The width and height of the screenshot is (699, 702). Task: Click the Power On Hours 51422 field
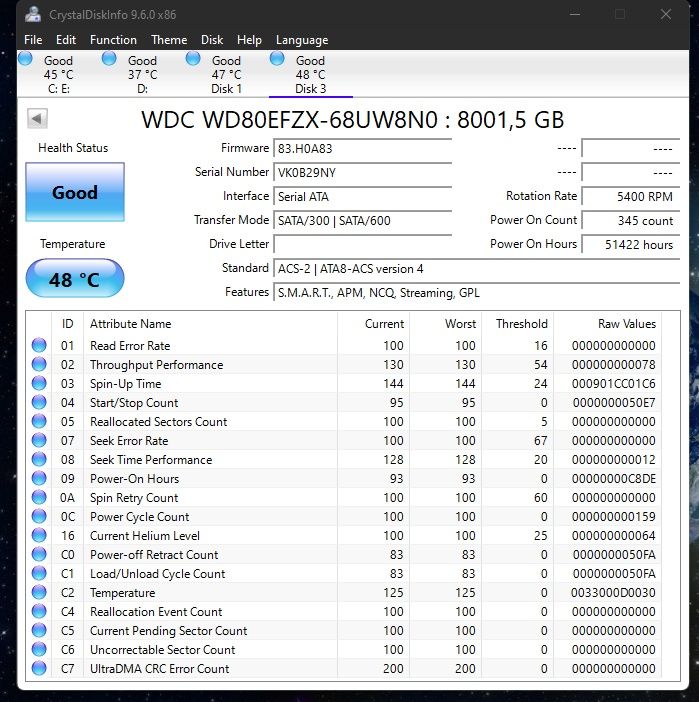(x=630, y=244)
